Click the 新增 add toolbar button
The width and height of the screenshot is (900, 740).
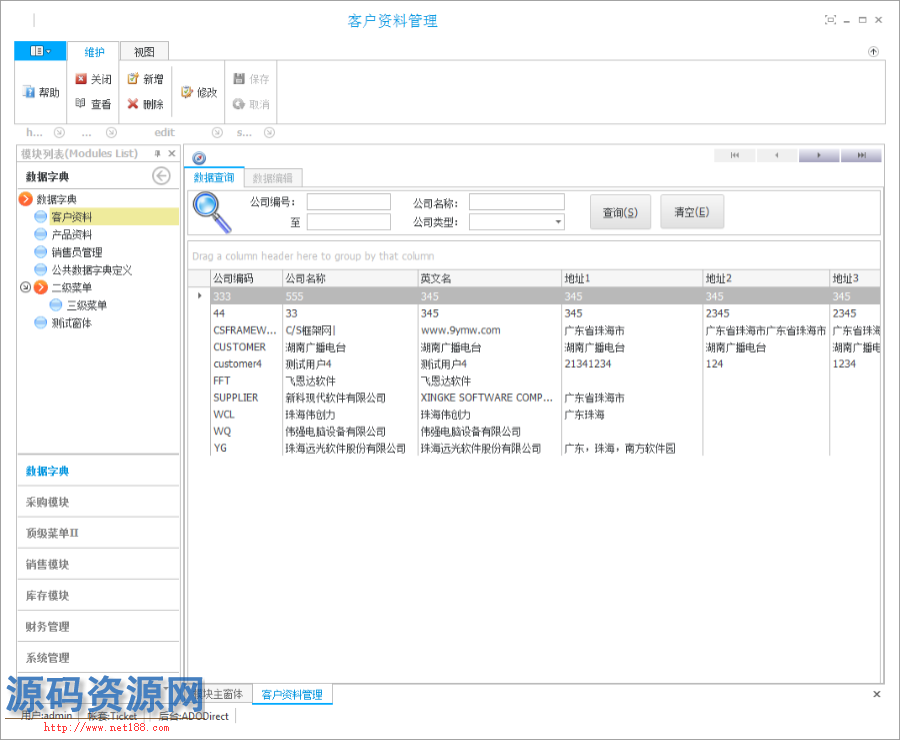[146, 79]
